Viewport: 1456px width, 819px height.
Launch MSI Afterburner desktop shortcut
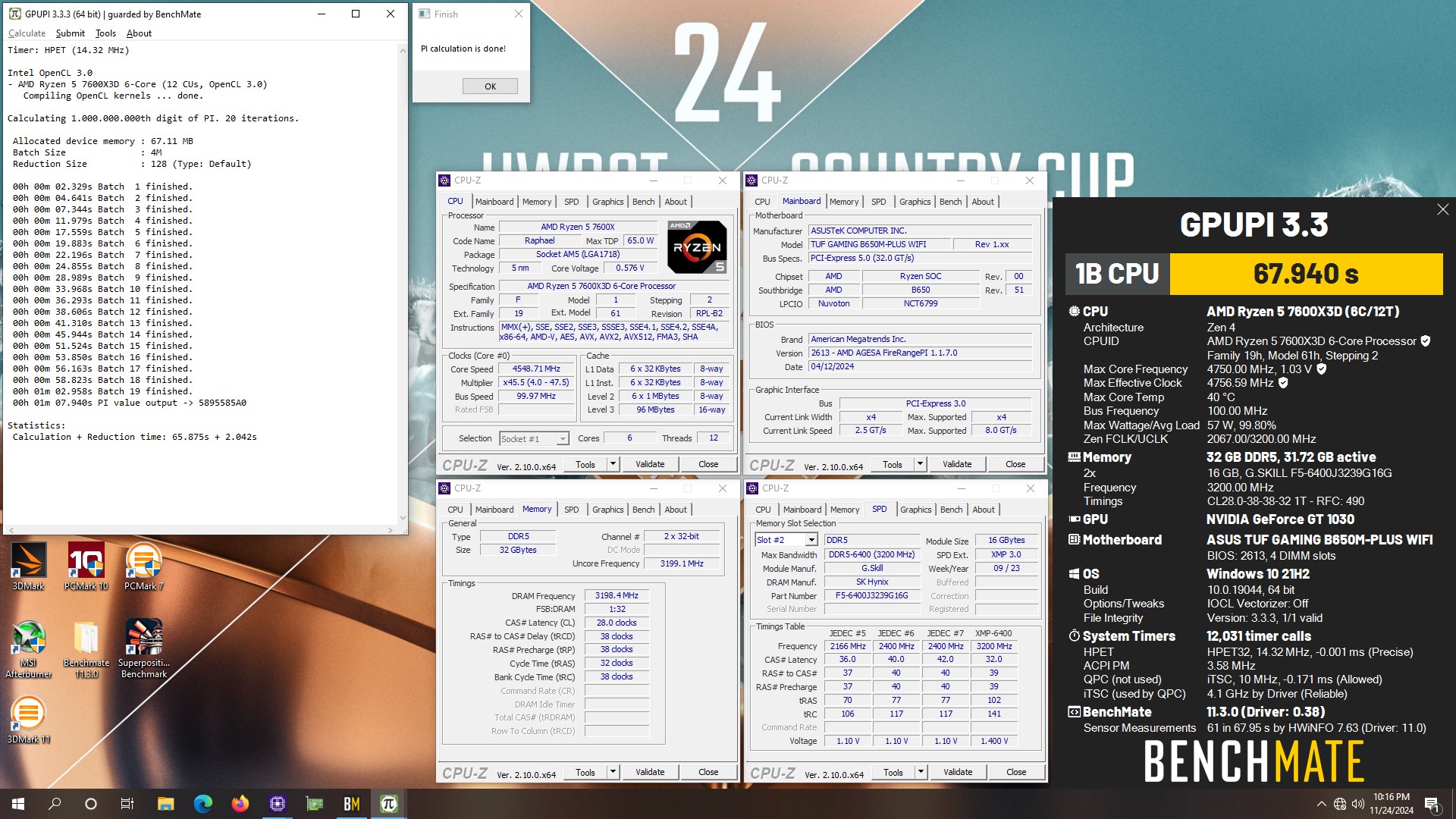click(28, 648)
